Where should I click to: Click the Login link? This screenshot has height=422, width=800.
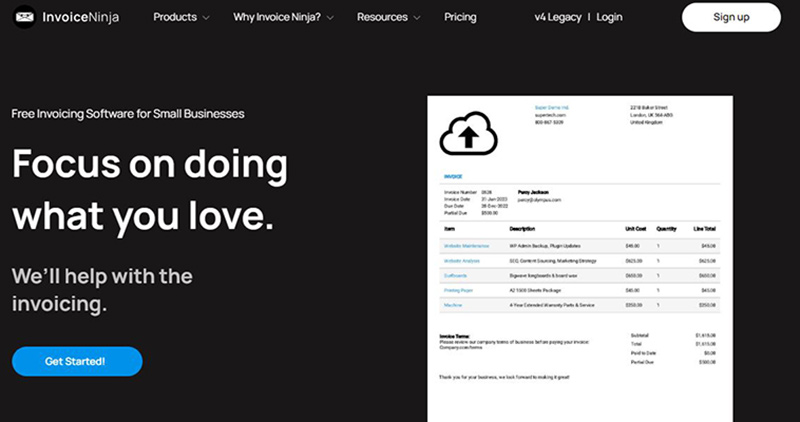coord(609,17)
